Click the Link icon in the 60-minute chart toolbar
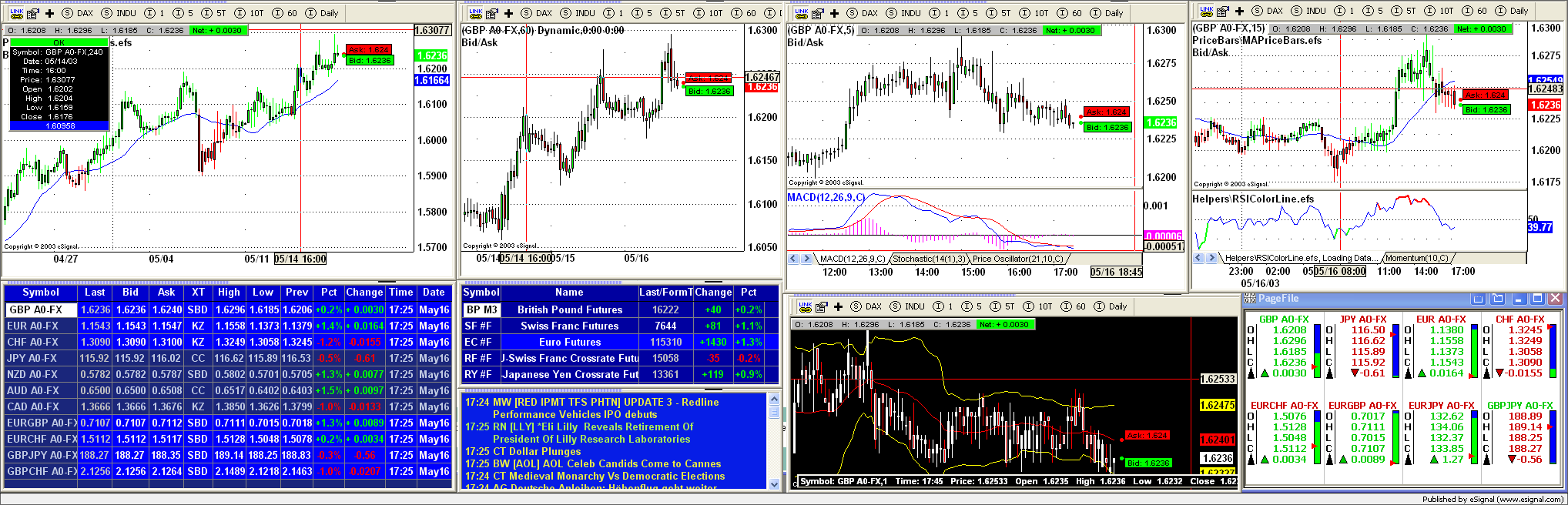The height and width of the screenshot is (505, 1568). (475, 12)
